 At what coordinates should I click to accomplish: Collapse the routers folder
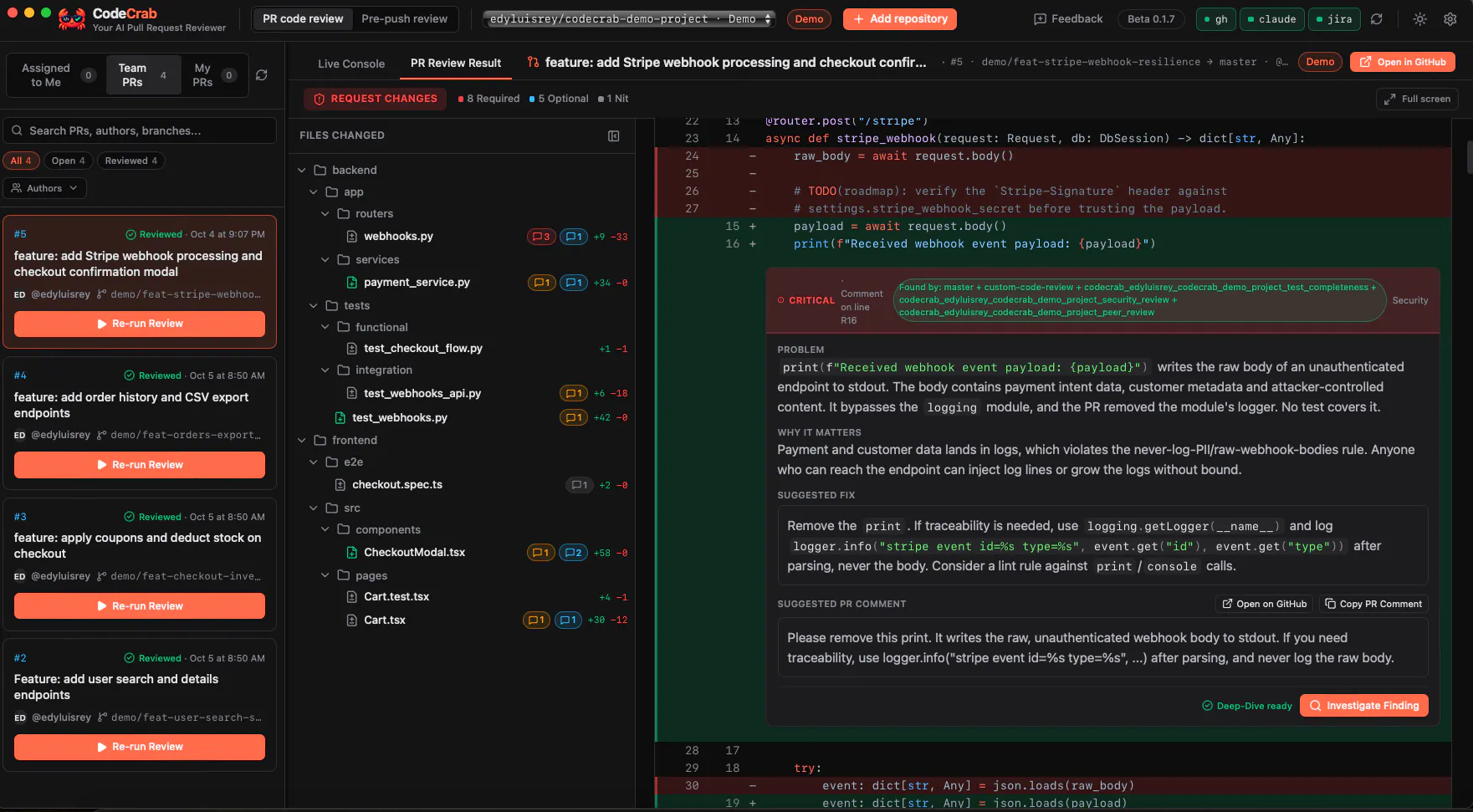click(x=325, y=214)
